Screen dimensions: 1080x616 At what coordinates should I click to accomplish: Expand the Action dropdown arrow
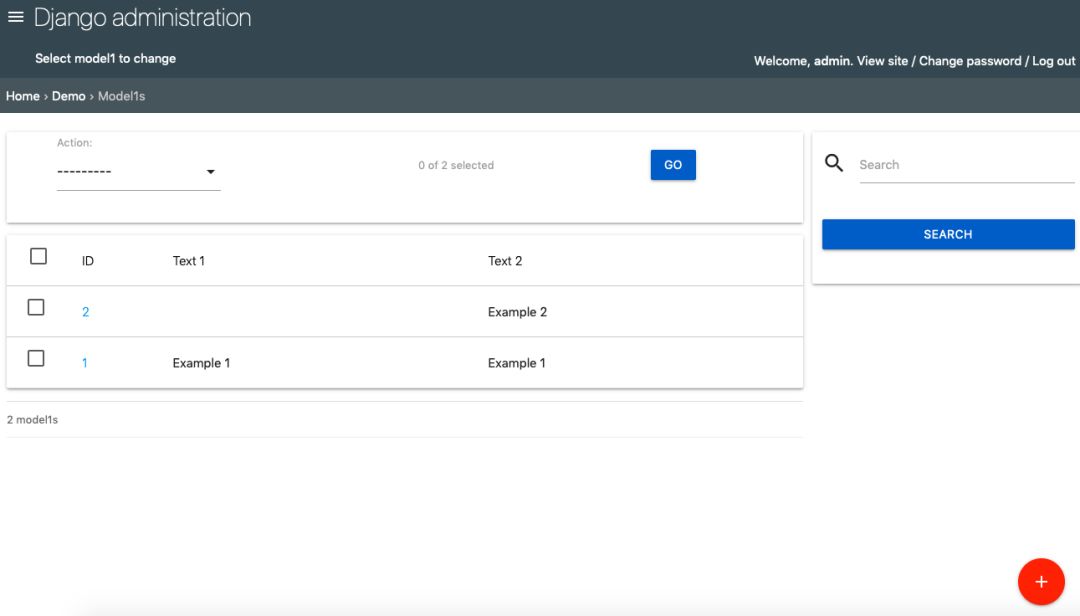click(x=211, y=172)
